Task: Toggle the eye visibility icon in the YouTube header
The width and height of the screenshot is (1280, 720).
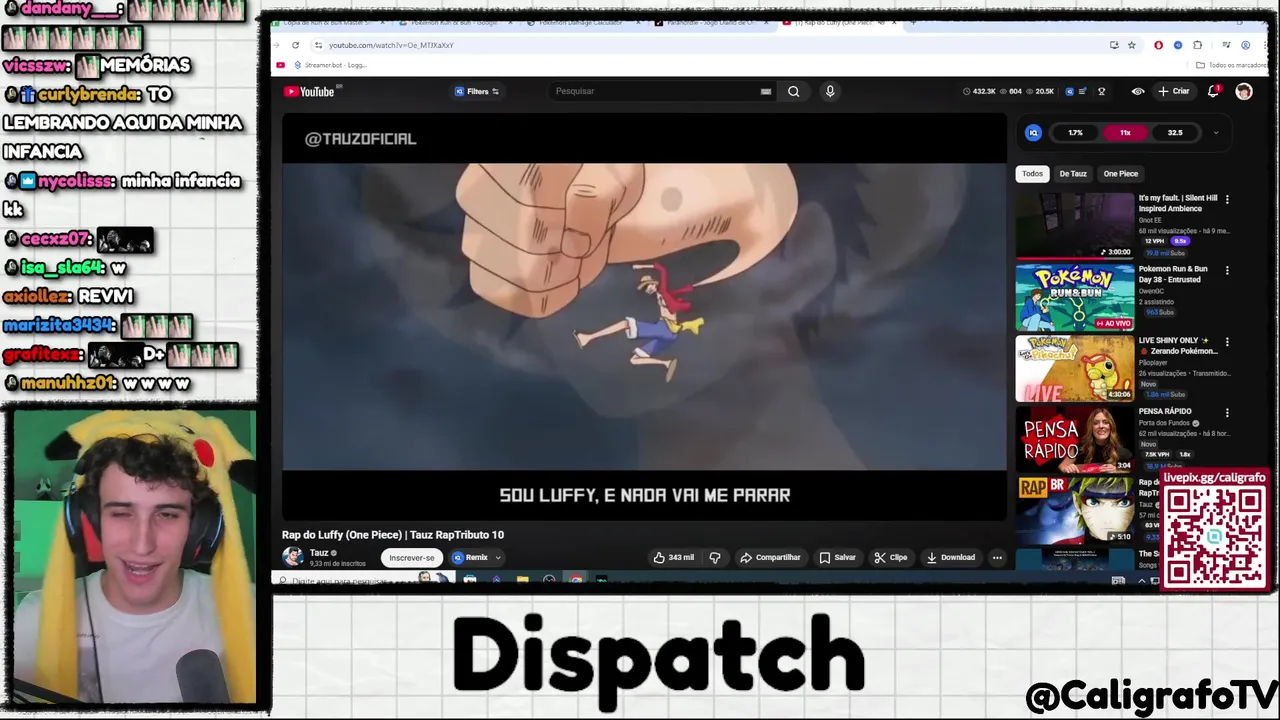Action: click(1138, 91)
